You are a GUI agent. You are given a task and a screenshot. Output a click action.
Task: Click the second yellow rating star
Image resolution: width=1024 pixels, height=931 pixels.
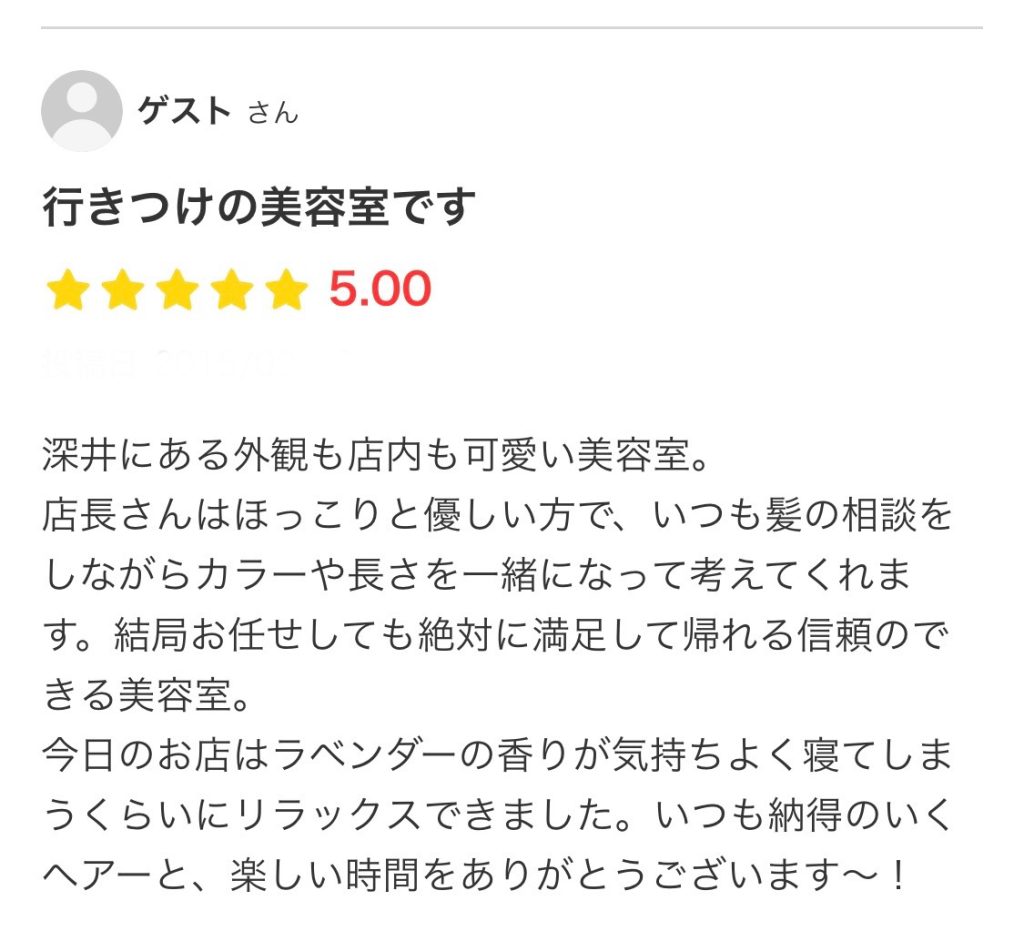[x=122, y=291]
